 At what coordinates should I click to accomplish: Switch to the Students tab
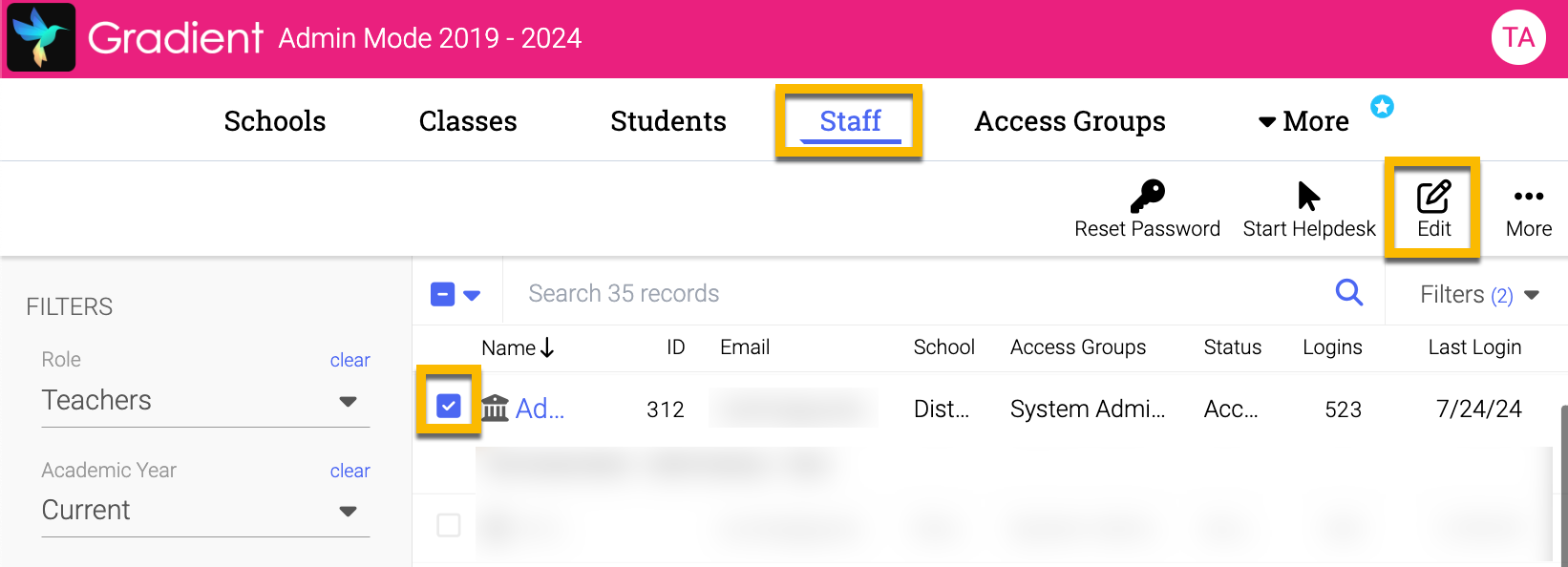[668, 121]
